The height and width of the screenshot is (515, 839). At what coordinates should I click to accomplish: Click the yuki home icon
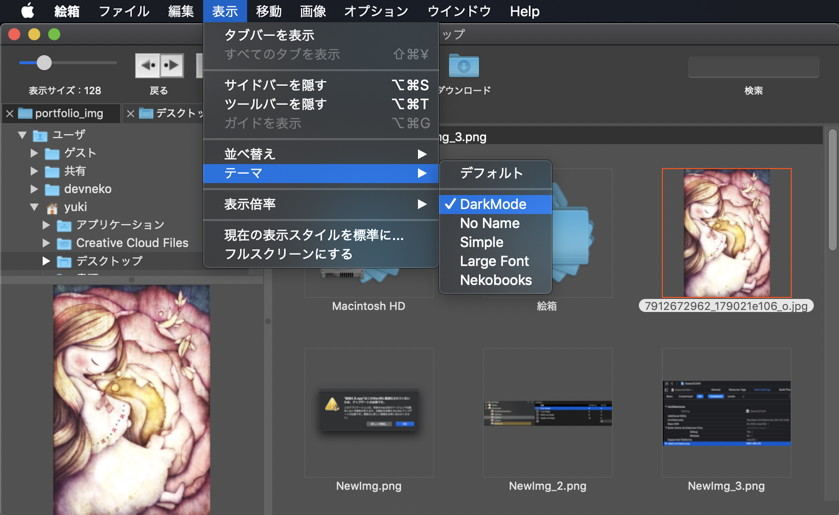(x=52, y=207)
